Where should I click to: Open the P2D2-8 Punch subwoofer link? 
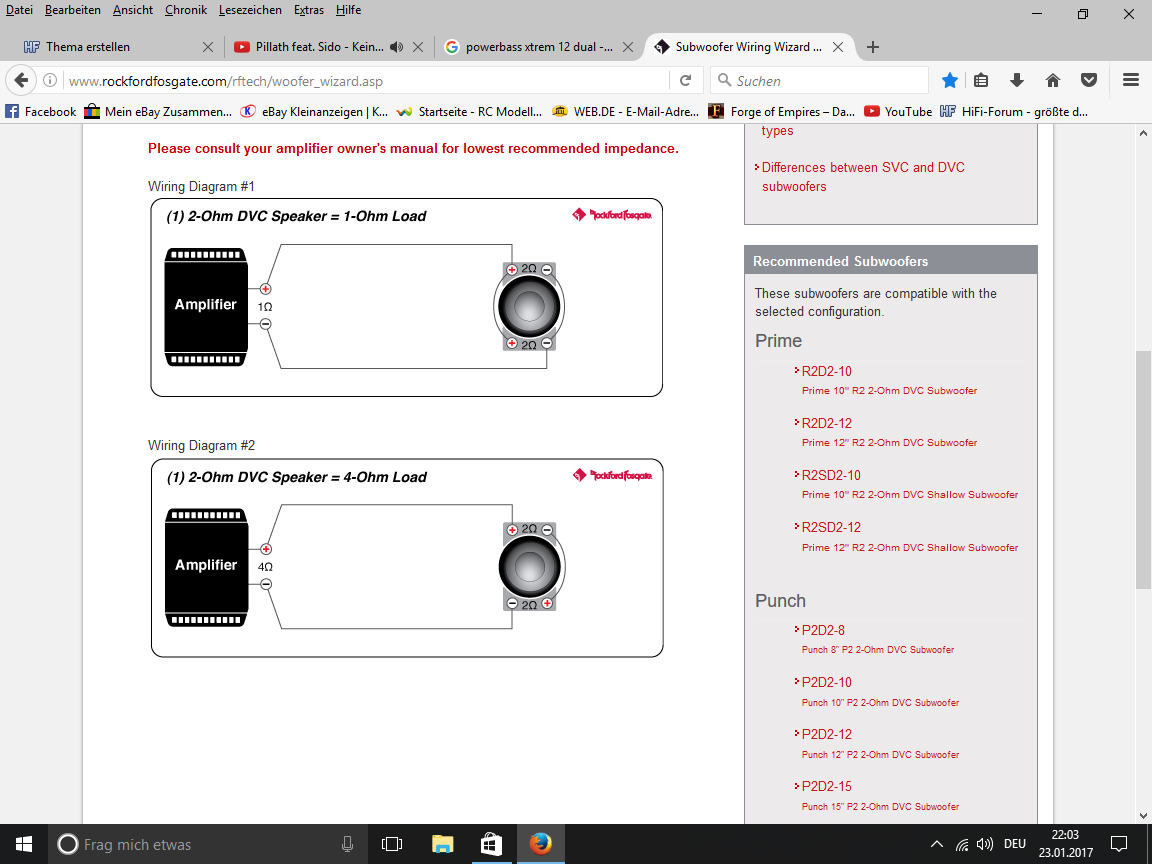823,630
